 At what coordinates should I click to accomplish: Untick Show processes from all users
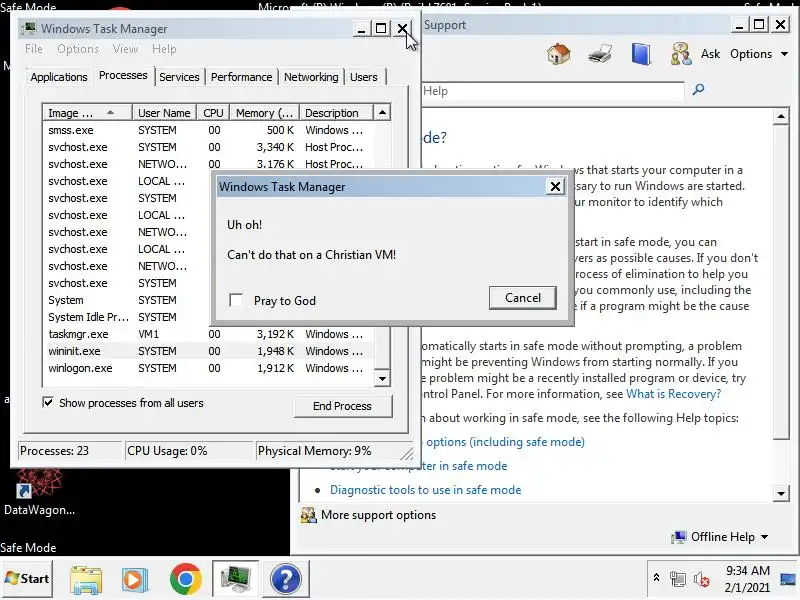pos(48,402)
